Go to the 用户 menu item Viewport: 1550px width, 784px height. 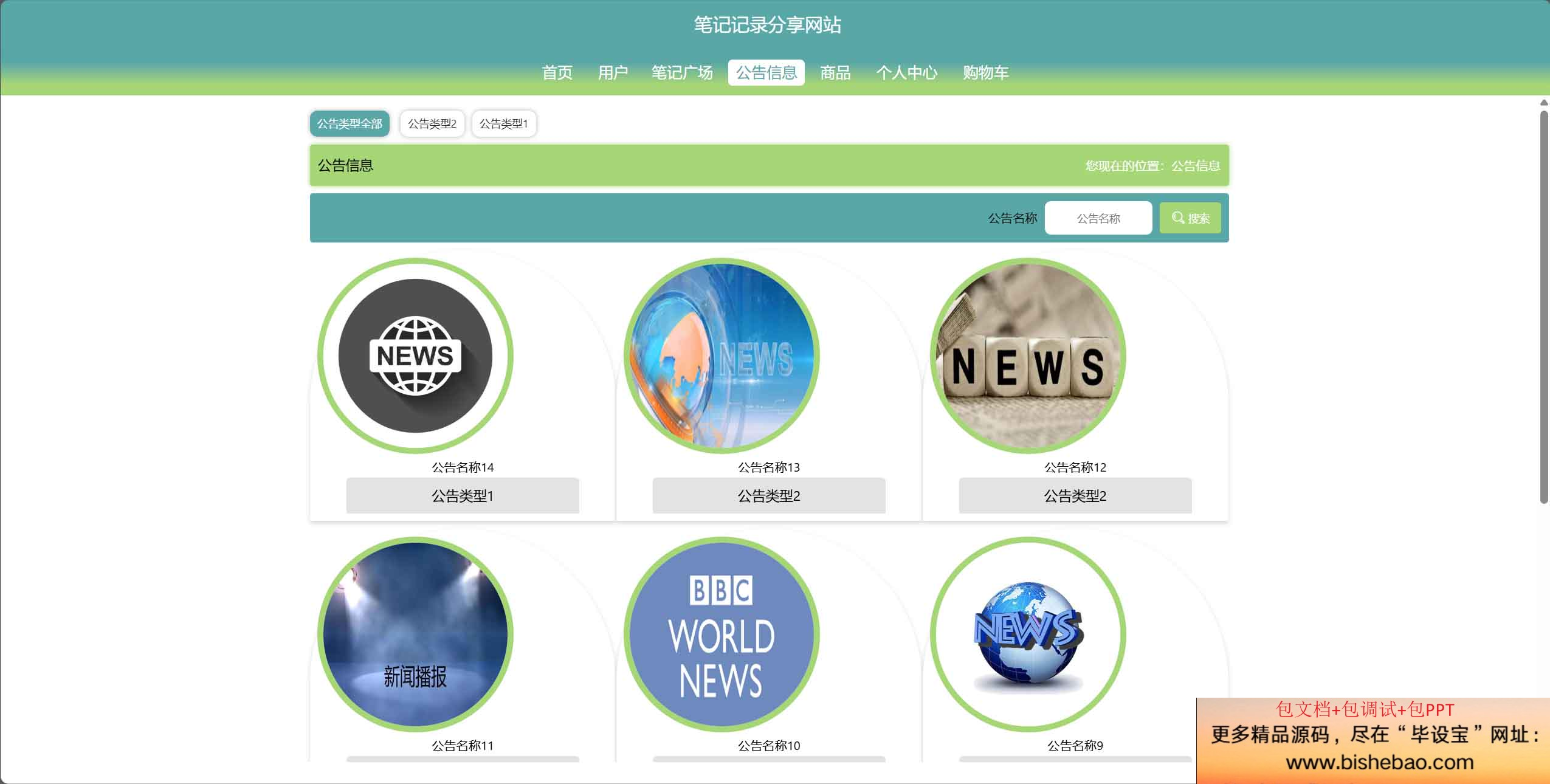pos(612,73)
